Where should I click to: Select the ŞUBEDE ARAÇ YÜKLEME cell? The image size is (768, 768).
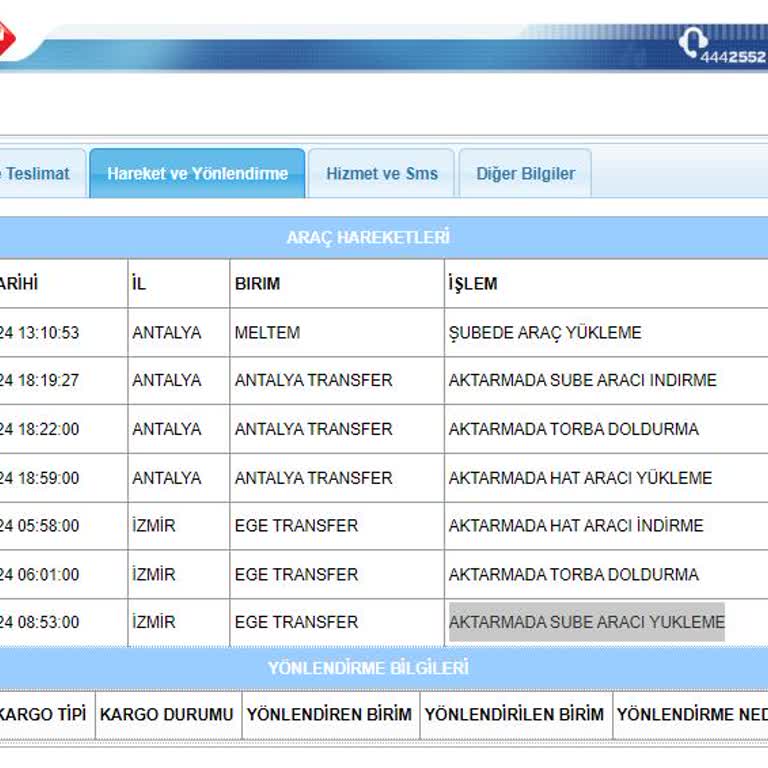pyautogui.click(x=606, y=333)
